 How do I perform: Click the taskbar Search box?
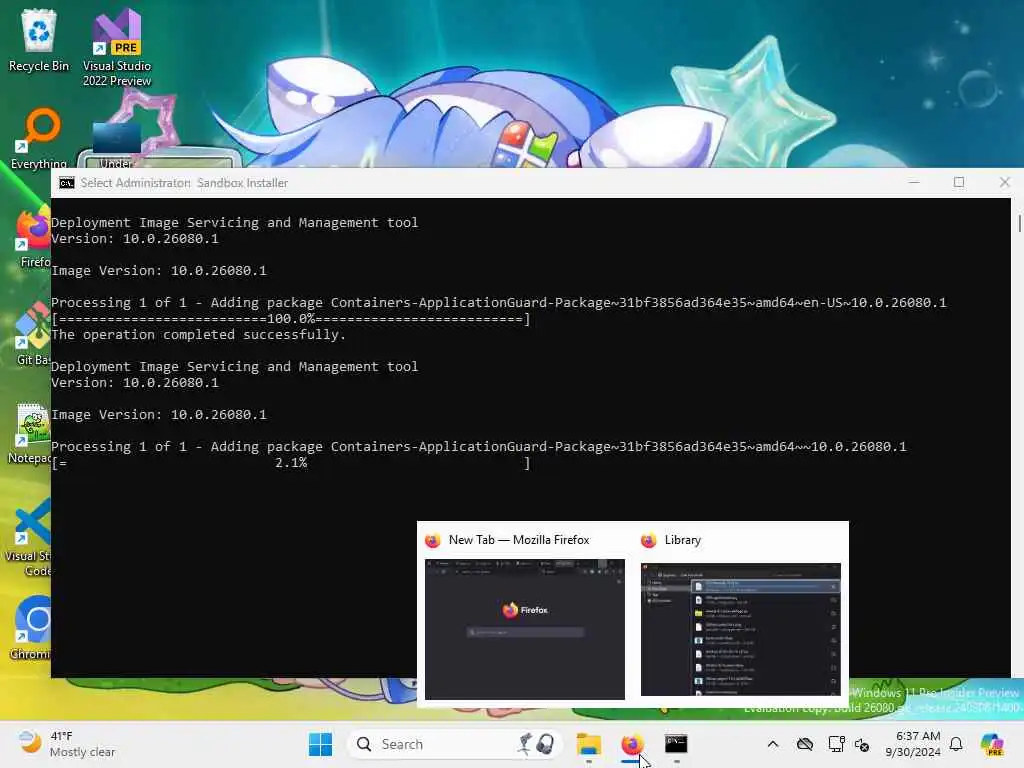click(x=454, y=744)
